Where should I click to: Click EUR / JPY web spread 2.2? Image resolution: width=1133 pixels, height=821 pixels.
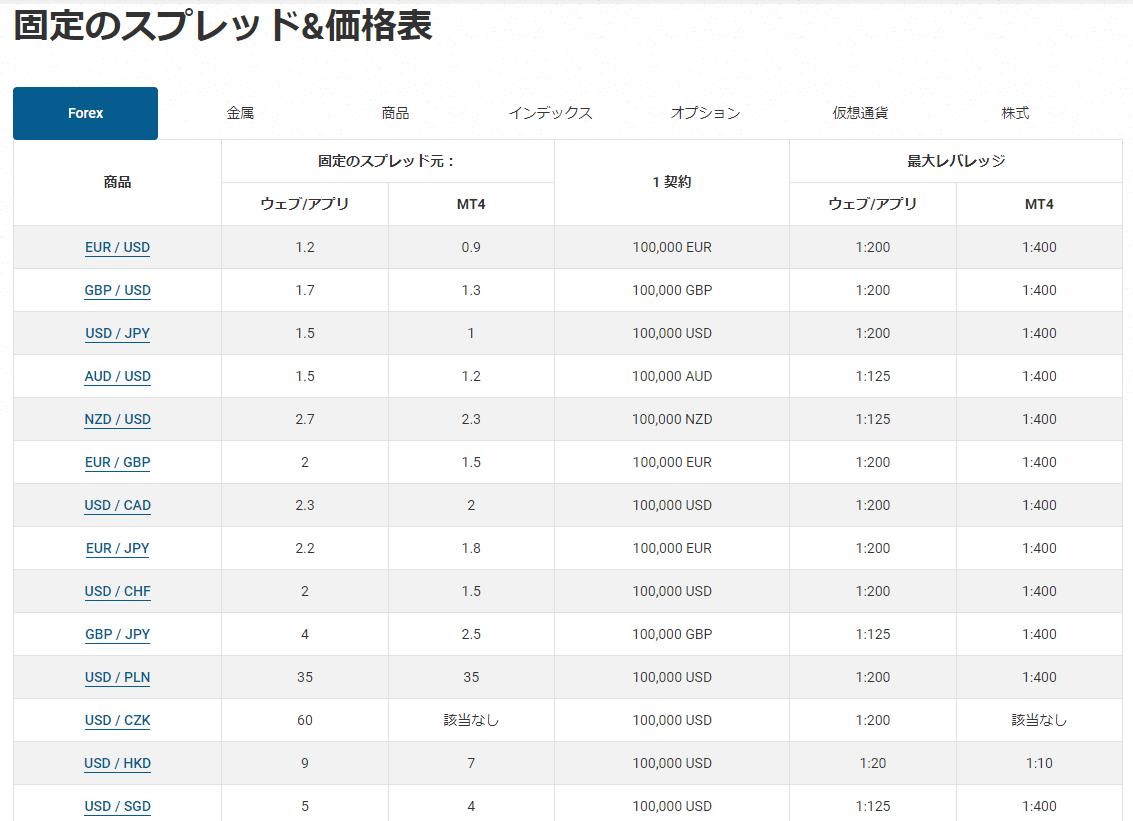coord(305,549)
